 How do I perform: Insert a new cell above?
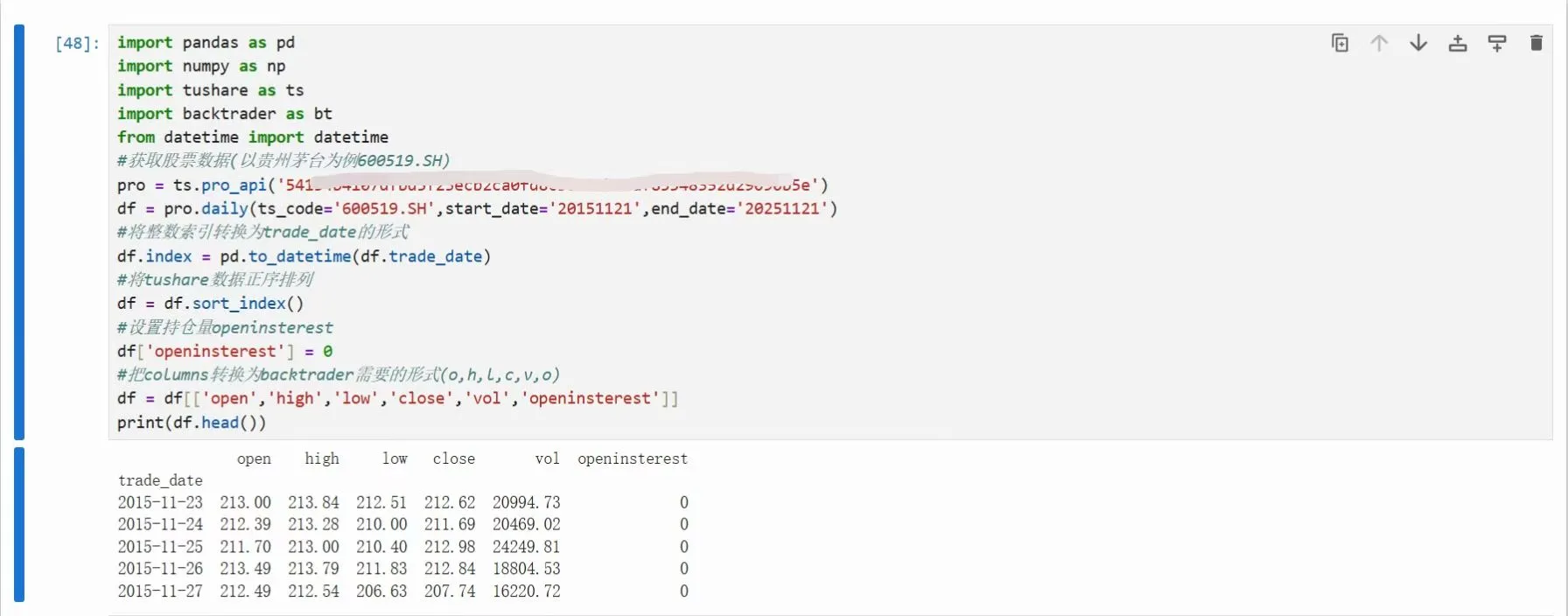[x=1458, y=43]
